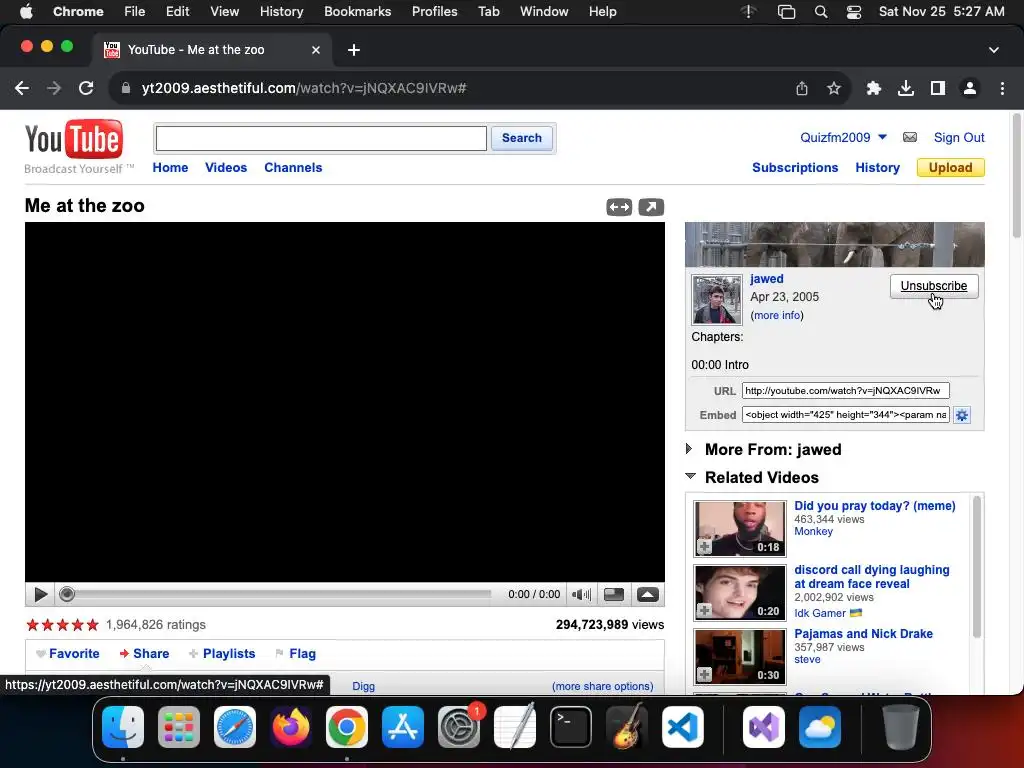Open Chrome three-dot menu
The width and height of the screenshot is (1024, 768).
[x=1002, y=88]
